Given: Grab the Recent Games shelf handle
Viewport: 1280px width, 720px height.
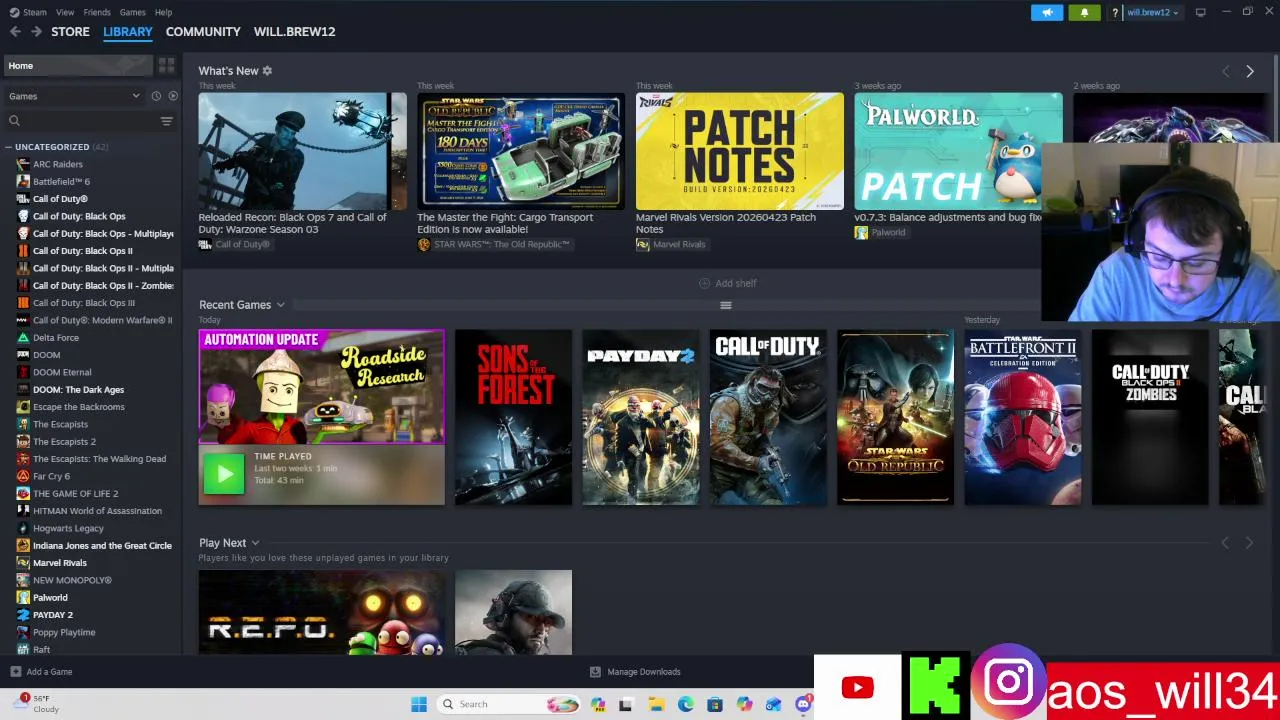Looking at the screenshot, I should click(x=726, y=306).
